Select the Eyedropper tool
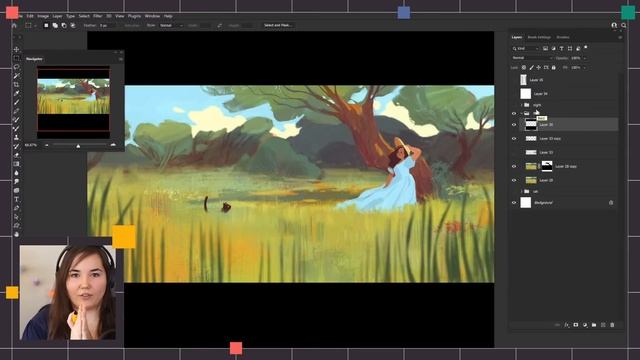This screenshot has width=640, height=360. [16, 93]
